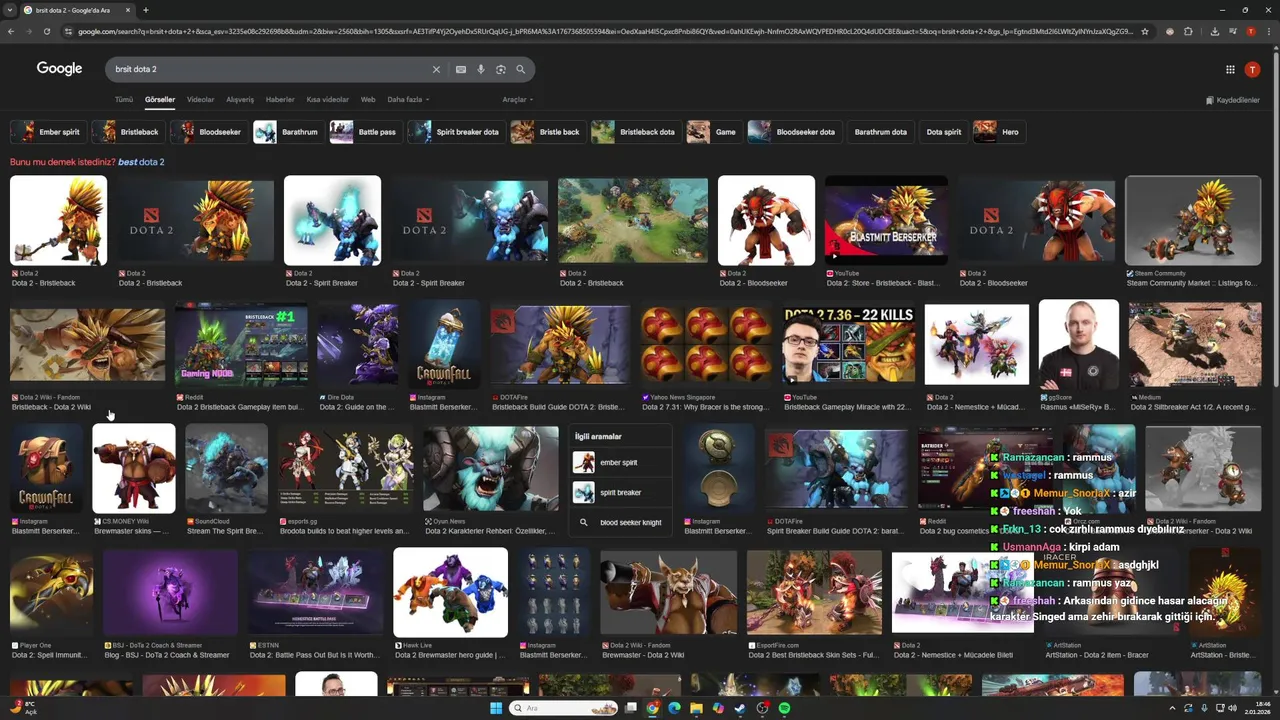Clear the search box with X icon

(436, 70)
